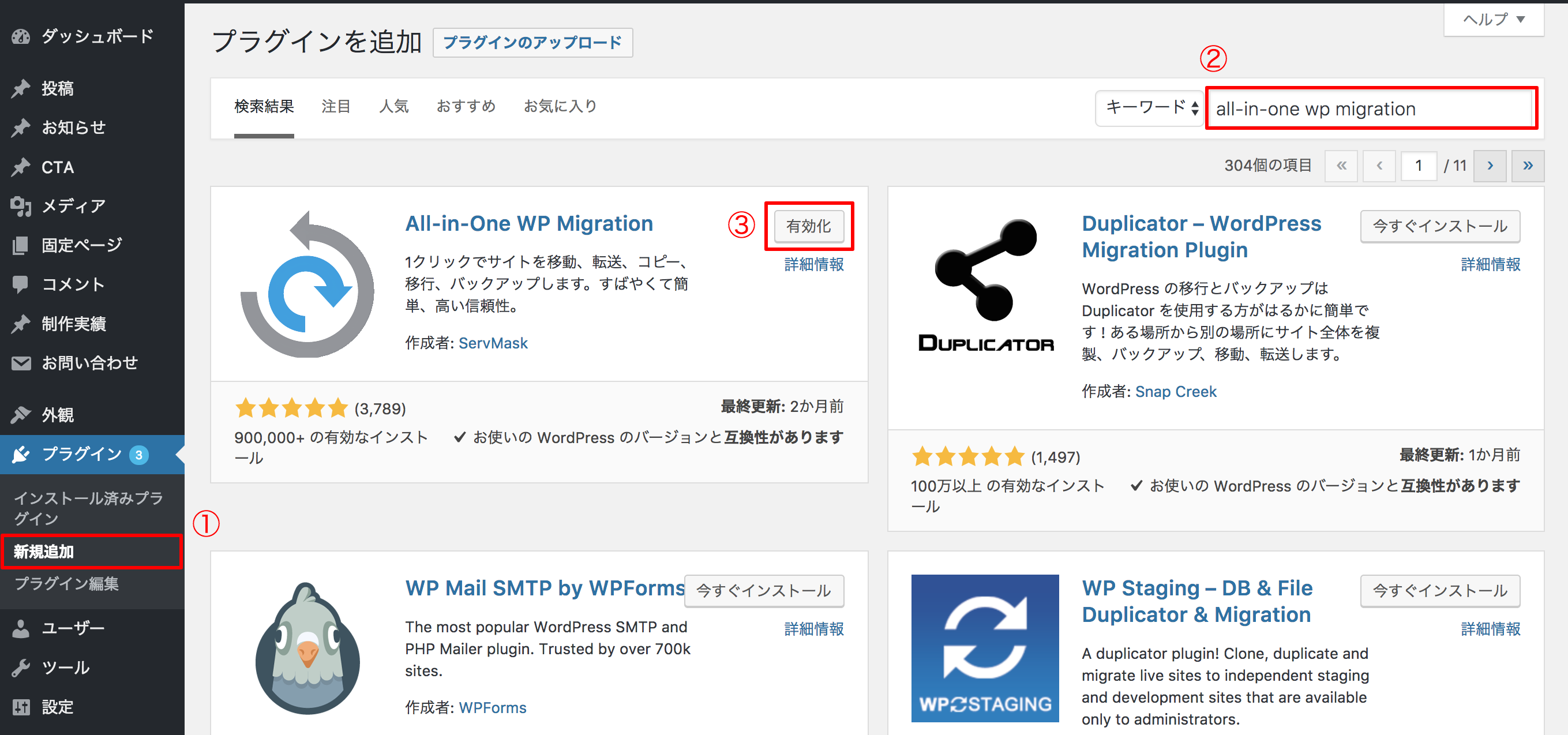Open the 設定 menu item
The height and width of the screenshot is (735, 1568).
pyautogui.click(x=92, y=707)
